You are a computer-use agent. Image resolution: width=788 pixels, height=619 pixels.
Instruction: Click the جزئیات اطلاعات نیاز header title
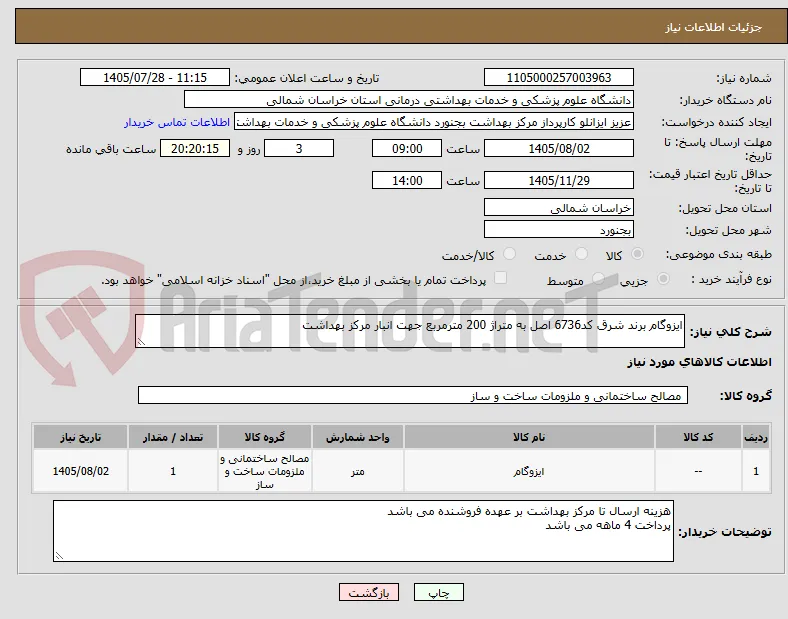pyautogui.click(x=714, y=27)
